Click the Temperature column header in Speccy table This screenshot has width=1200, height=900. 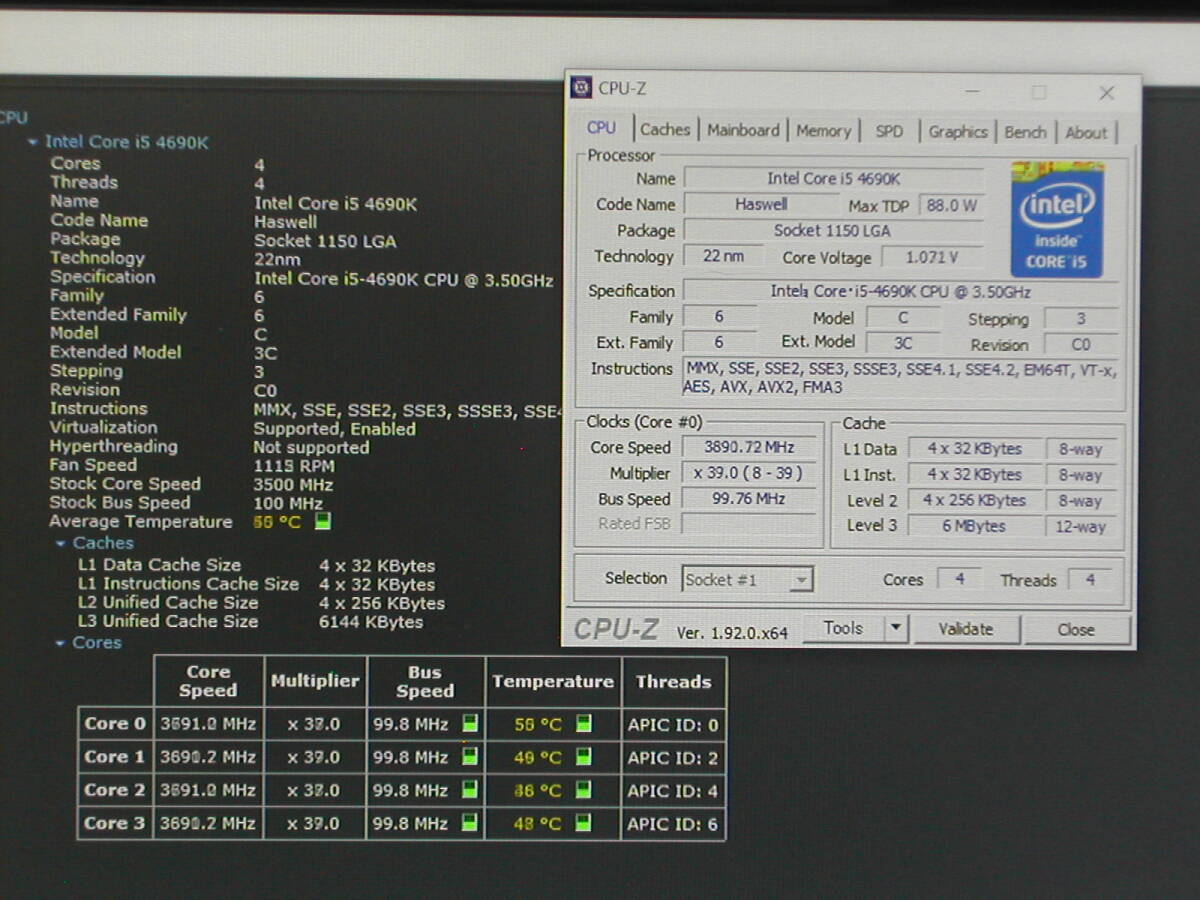coord(553,681)
